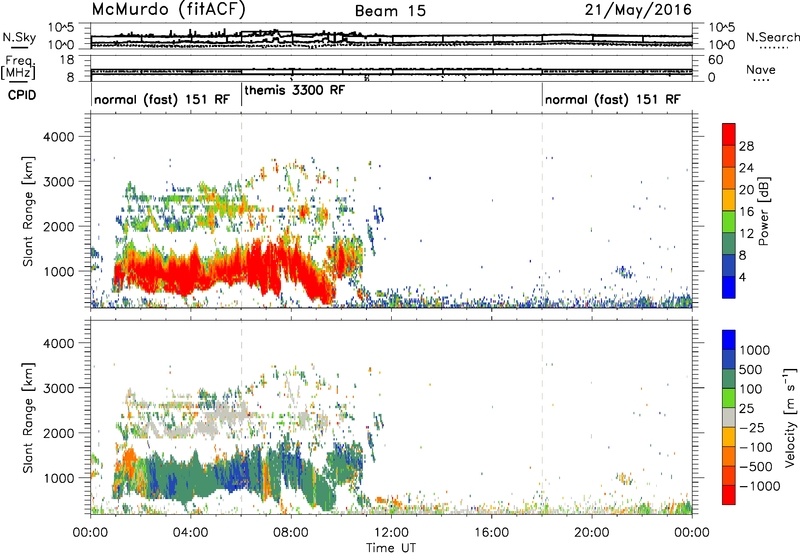Click the '20:00' time axis tick label
The width and height of the screenshot is (800, 554).
click(591, 533)
